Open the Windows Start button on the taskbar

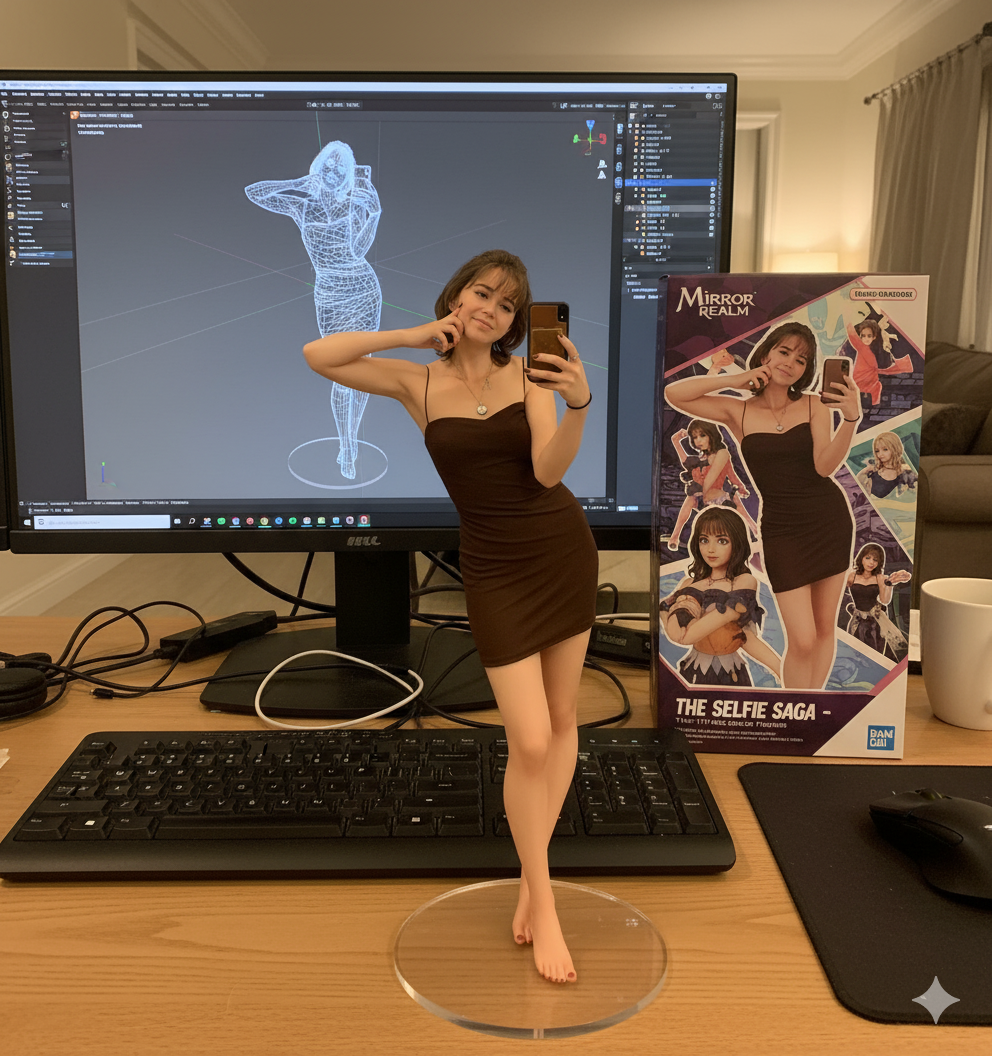coord(28,522)
